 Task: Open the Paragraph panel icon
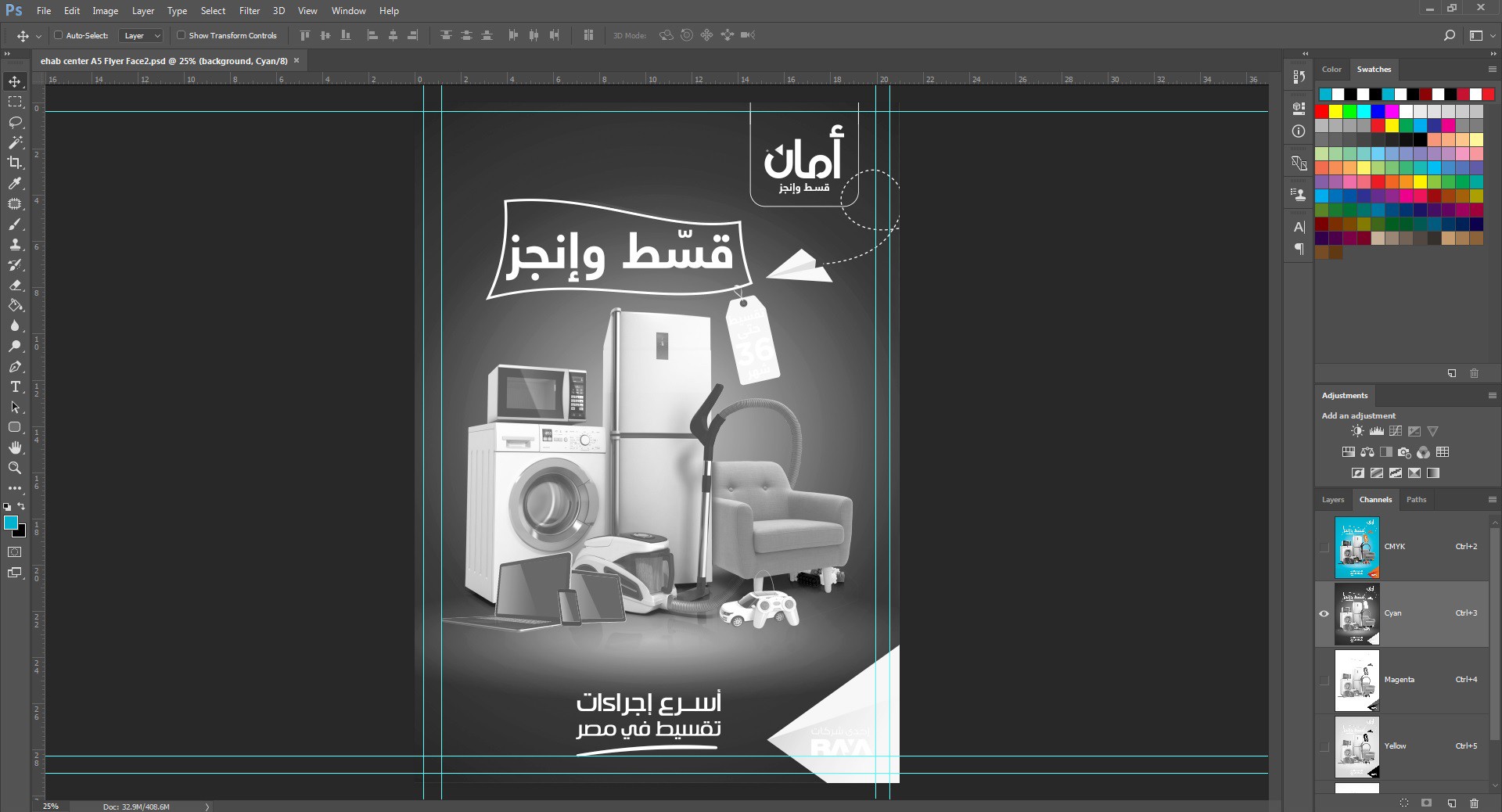click(x=1299, y=249)
